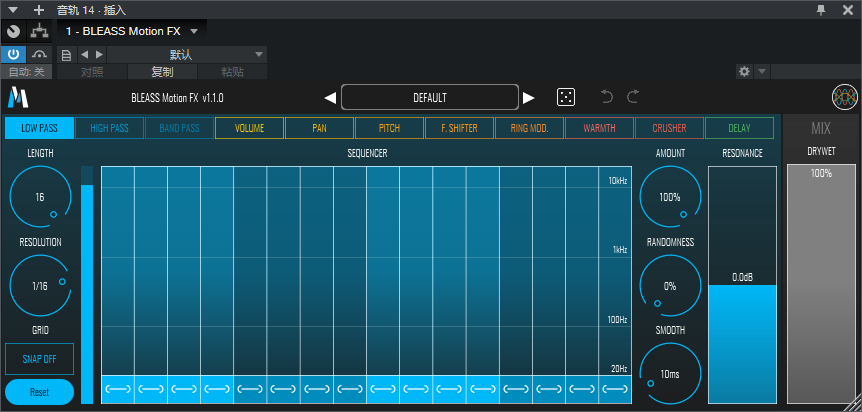
Task: Click the first sequencer step column
Action: tap(118, 271)
